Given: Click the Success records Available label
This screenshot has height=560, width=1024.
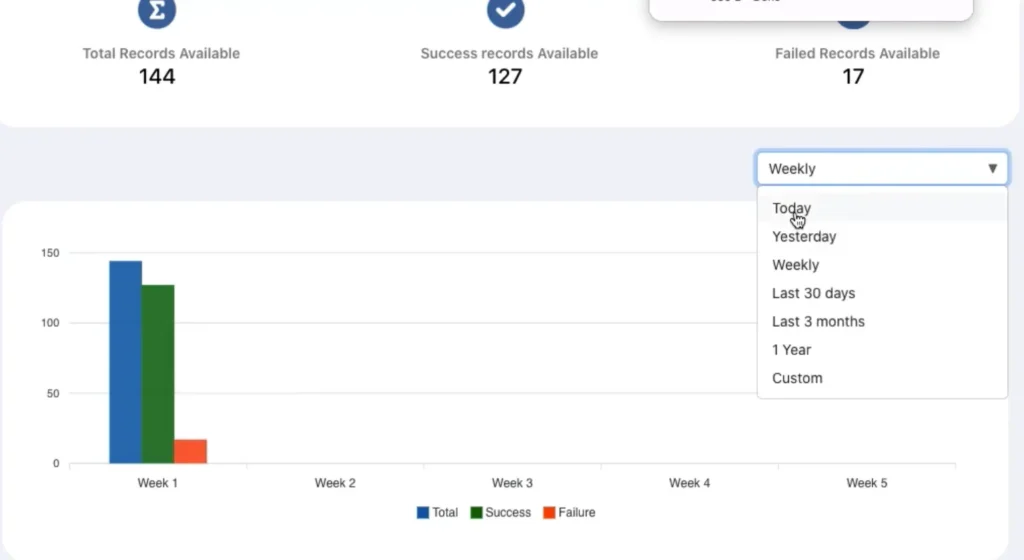Looking at the screenshot, I should click(x=509, y=54).
